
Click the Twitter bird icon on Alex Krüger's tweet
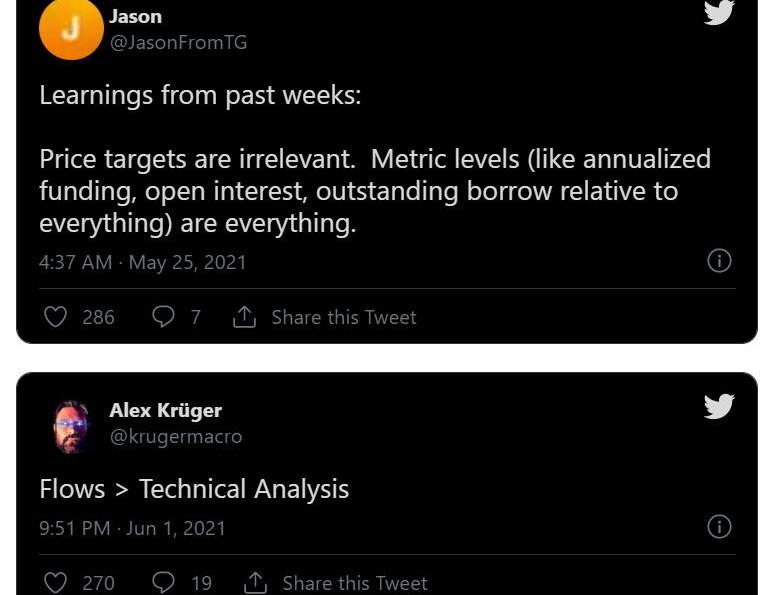(719, 406)
